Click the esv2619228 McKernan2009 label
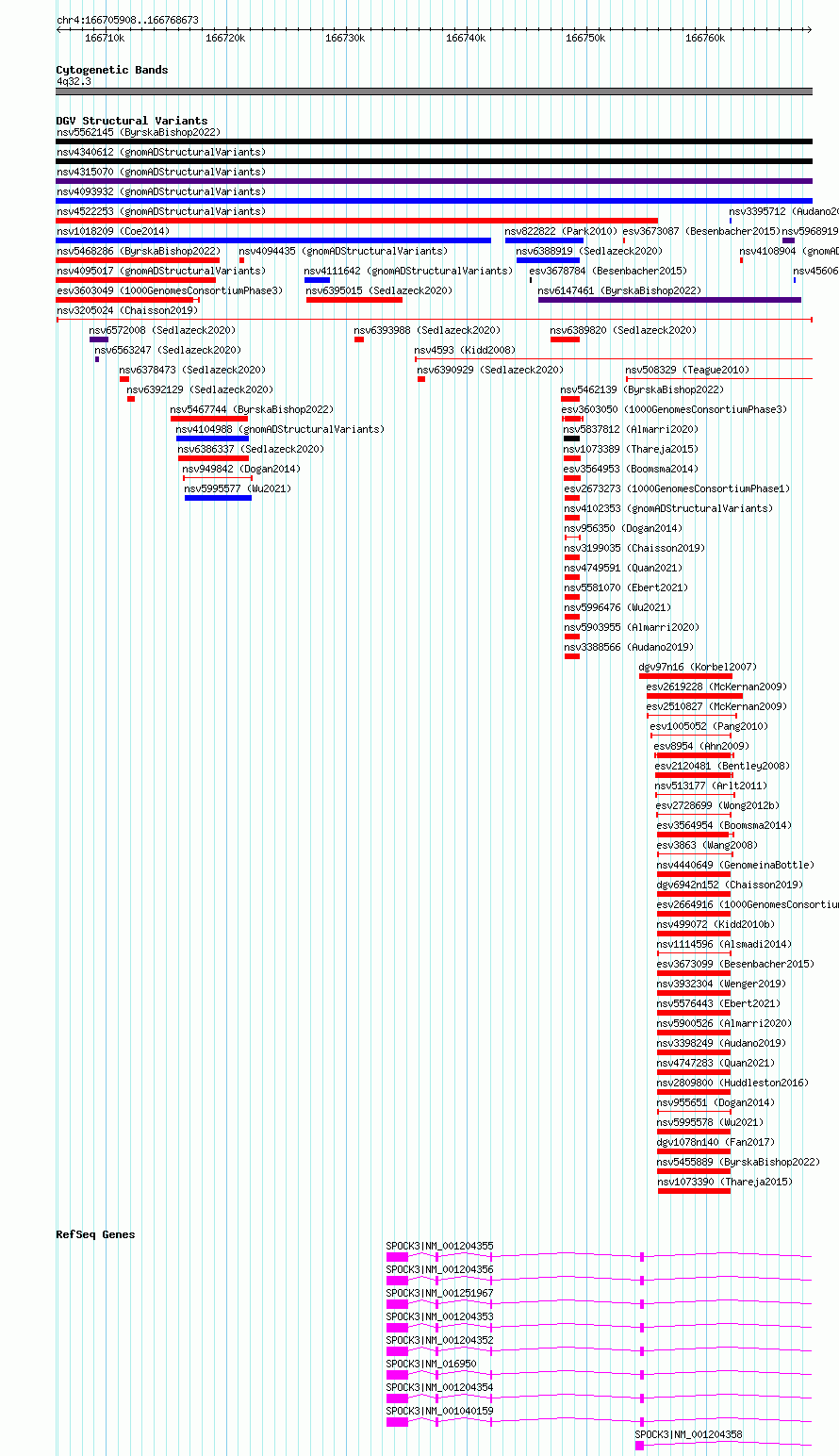The width and height of the screenshot is (839, 1456). click(x=717, y=687)
